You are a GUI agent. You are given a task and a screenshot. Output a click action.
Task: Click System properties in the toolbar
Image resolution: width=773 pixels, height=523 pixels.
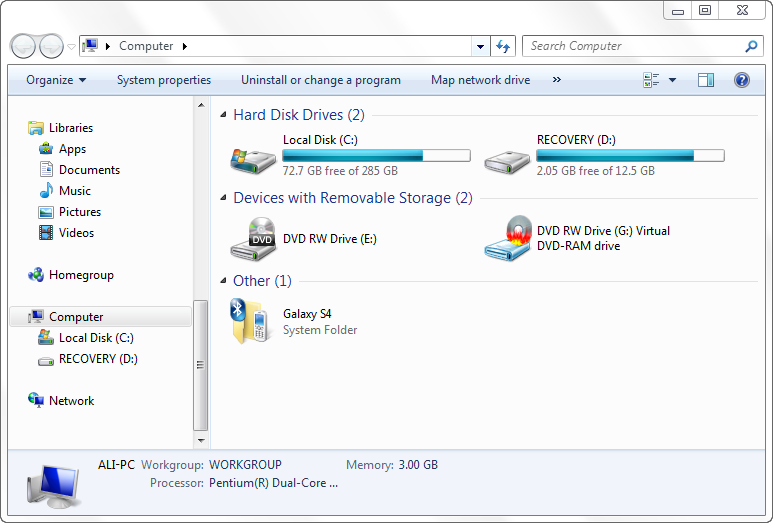pos(164,80)
